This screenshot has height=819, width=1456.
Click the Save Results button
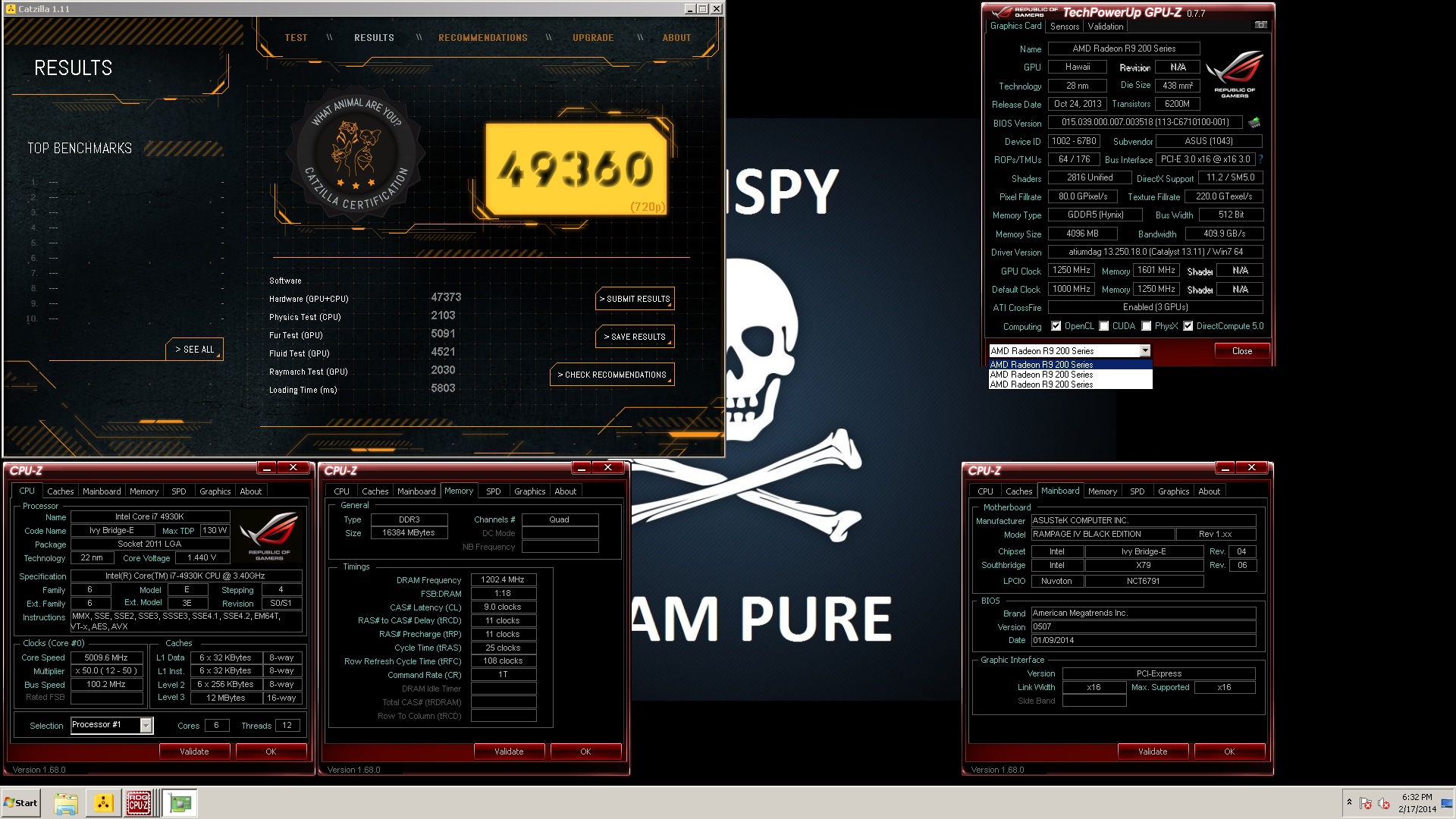pos(635,337)
